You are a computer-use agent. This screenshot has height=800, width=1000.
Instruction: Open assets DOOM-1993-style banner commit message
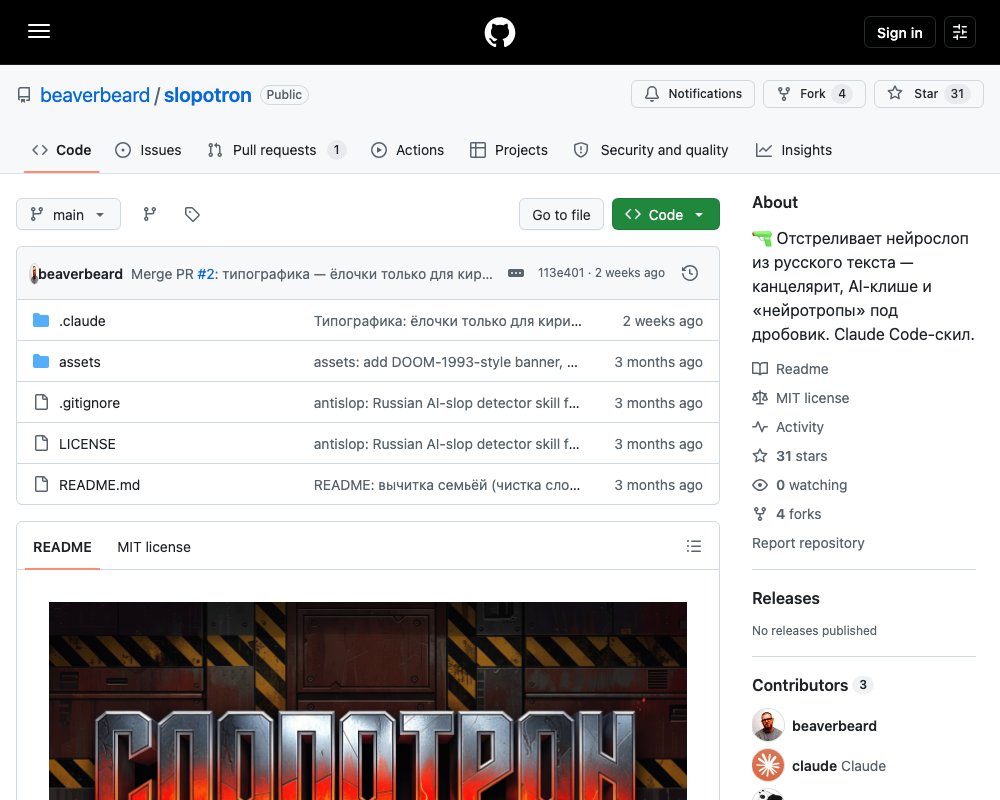click(446, 362)
